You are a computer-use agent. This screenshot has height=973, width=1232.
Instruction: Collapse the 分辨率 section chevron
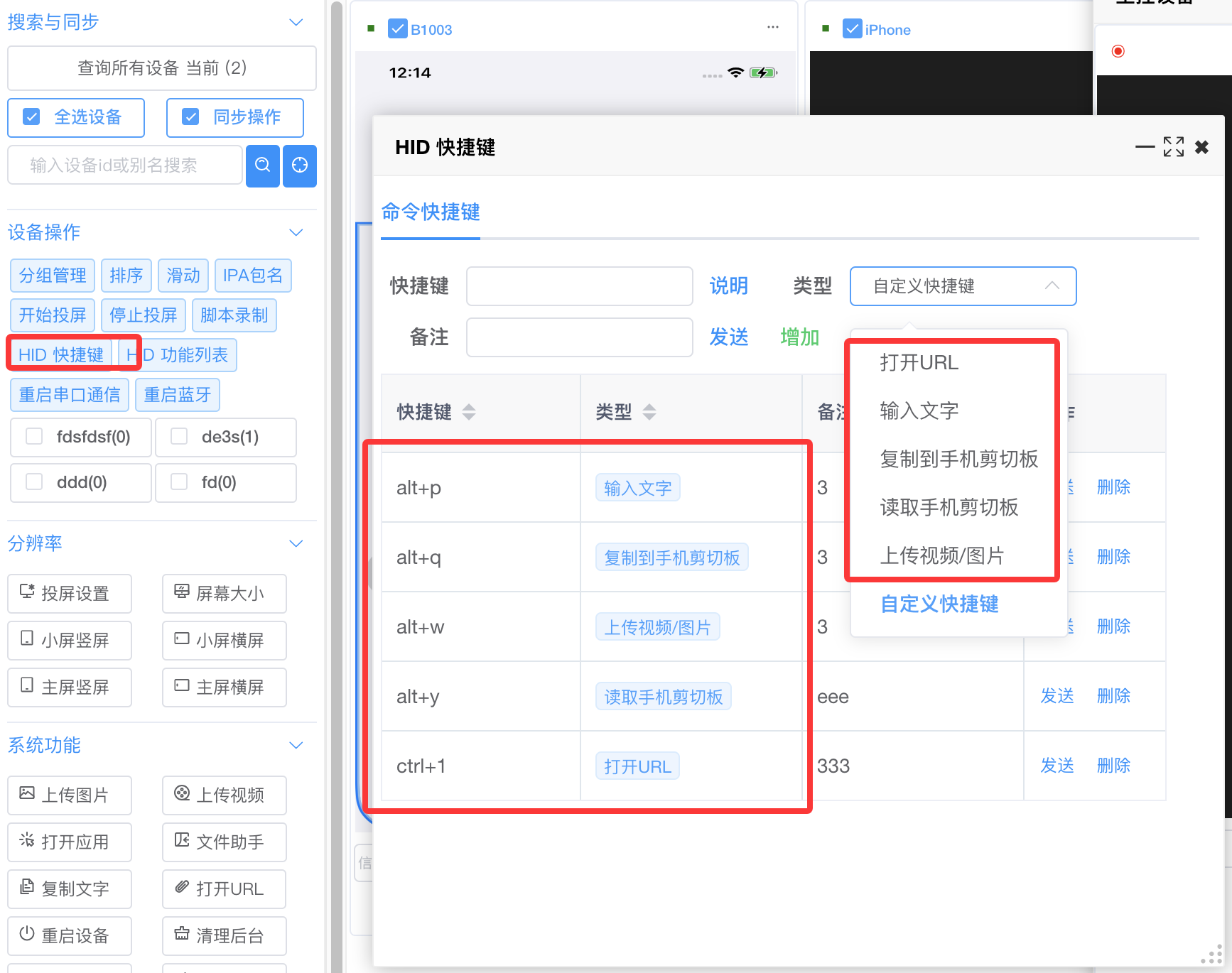(296, 543)
